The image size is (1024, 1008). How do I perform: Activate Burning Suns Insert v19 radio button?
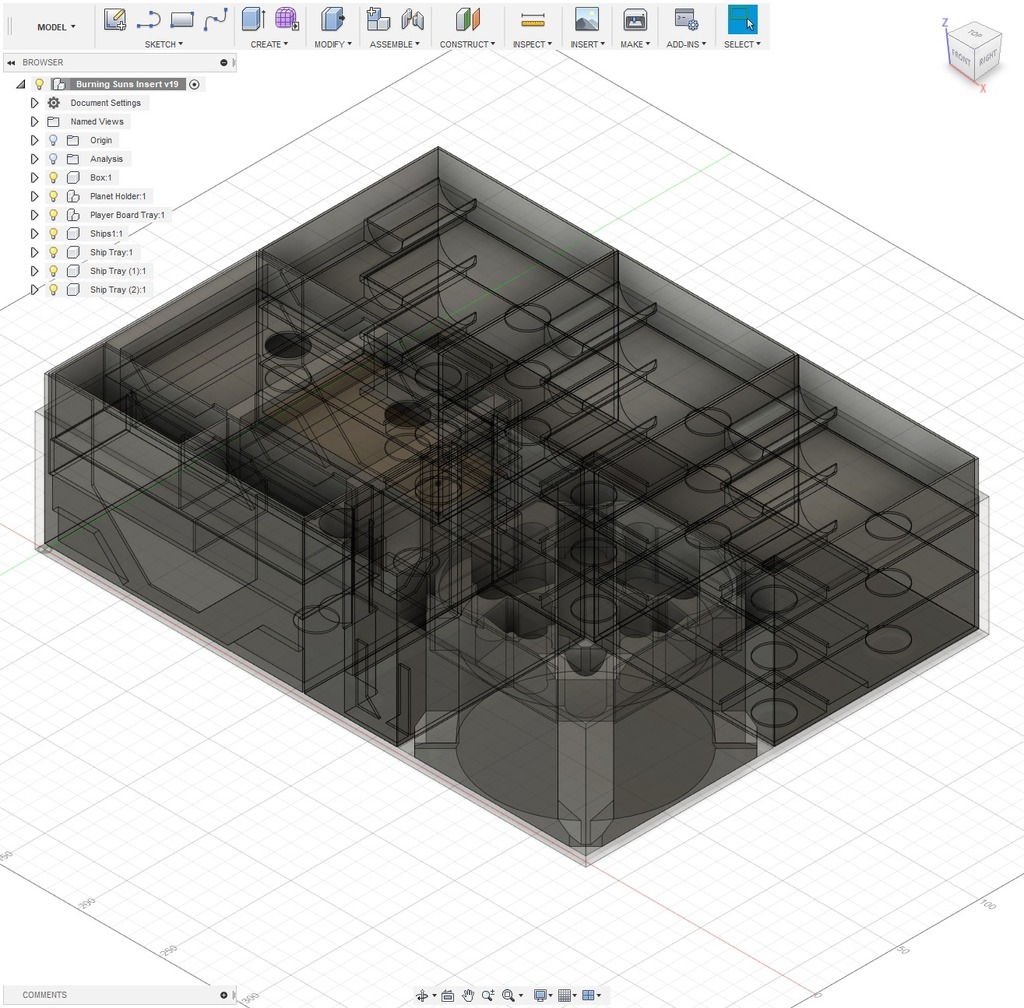click(x=194, y=84)
